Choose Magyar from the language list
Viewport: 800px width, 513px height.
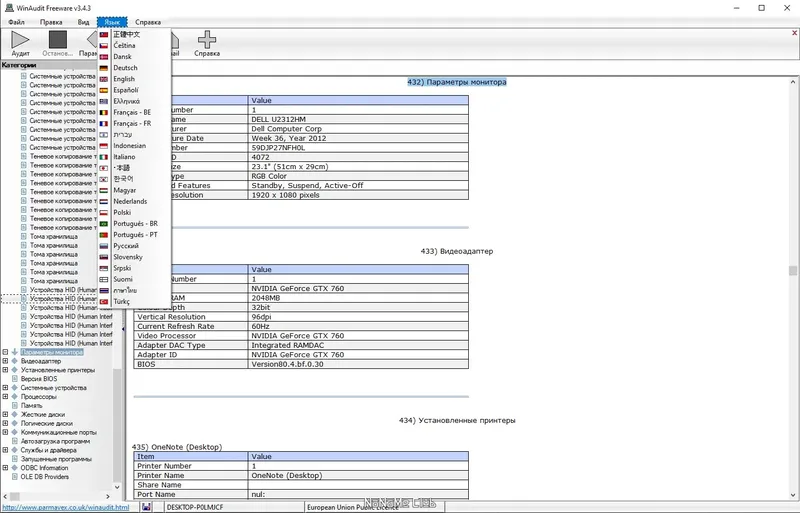[x=124, y=190]
